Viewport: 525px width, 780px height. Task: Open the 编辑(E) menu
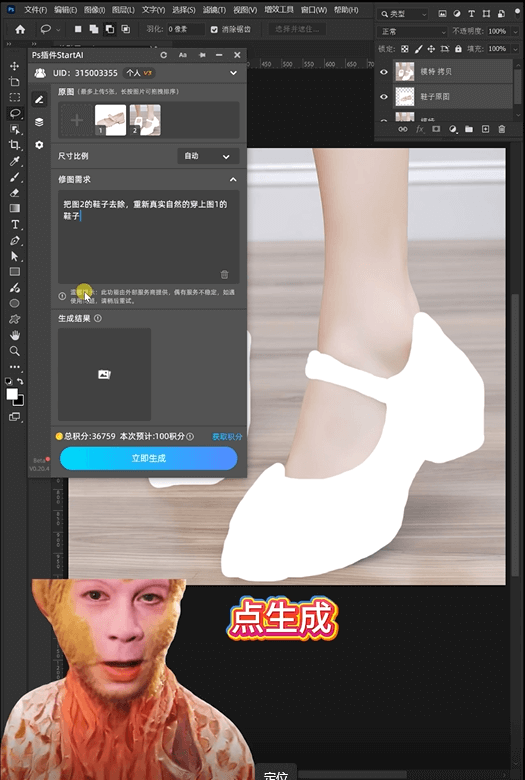(66, 10)
